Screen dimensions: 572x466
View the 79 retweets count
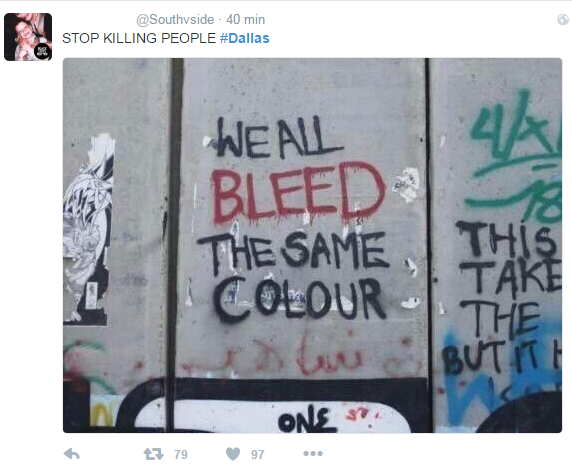(181, 454)
